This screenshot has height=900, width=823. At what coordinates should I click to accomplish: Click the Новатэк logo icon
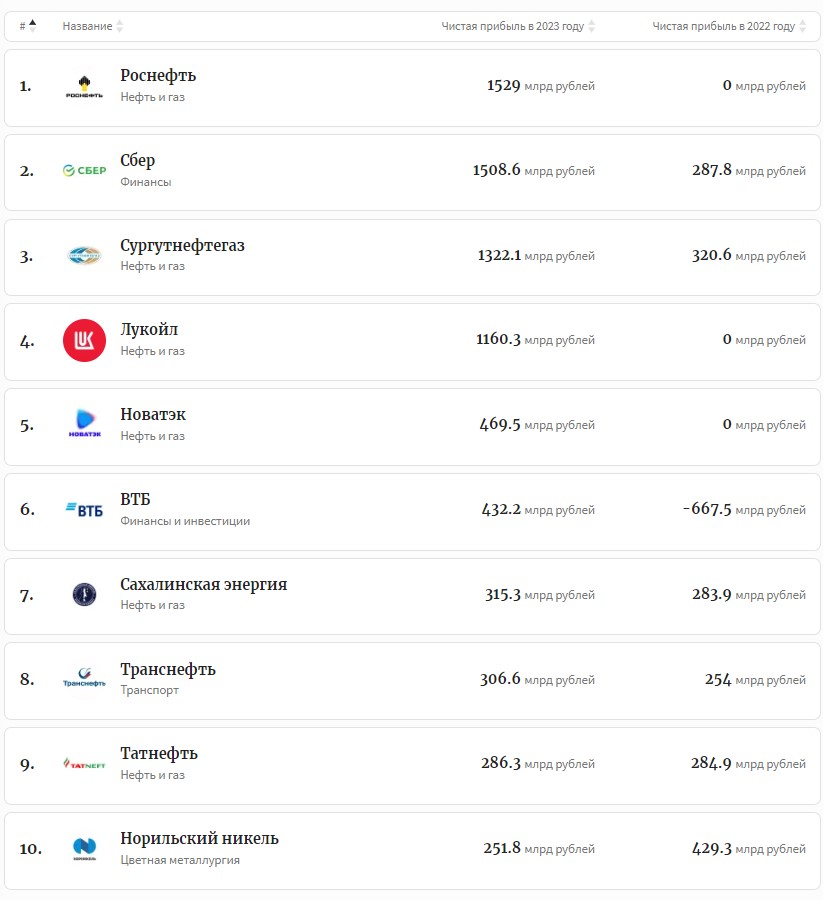tap(84, 424)
